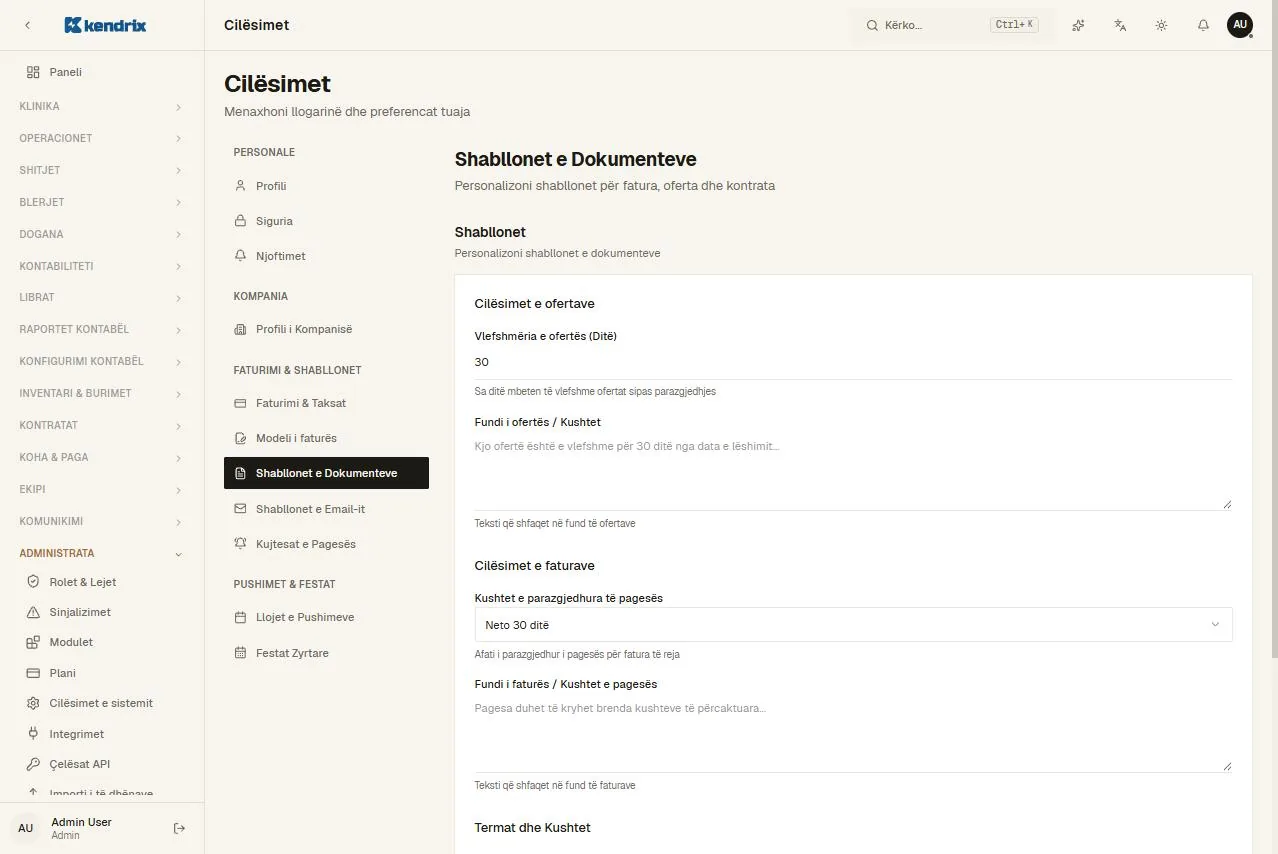
Task: Open Paneli dashboard item
Action: (x=102, y=72)
